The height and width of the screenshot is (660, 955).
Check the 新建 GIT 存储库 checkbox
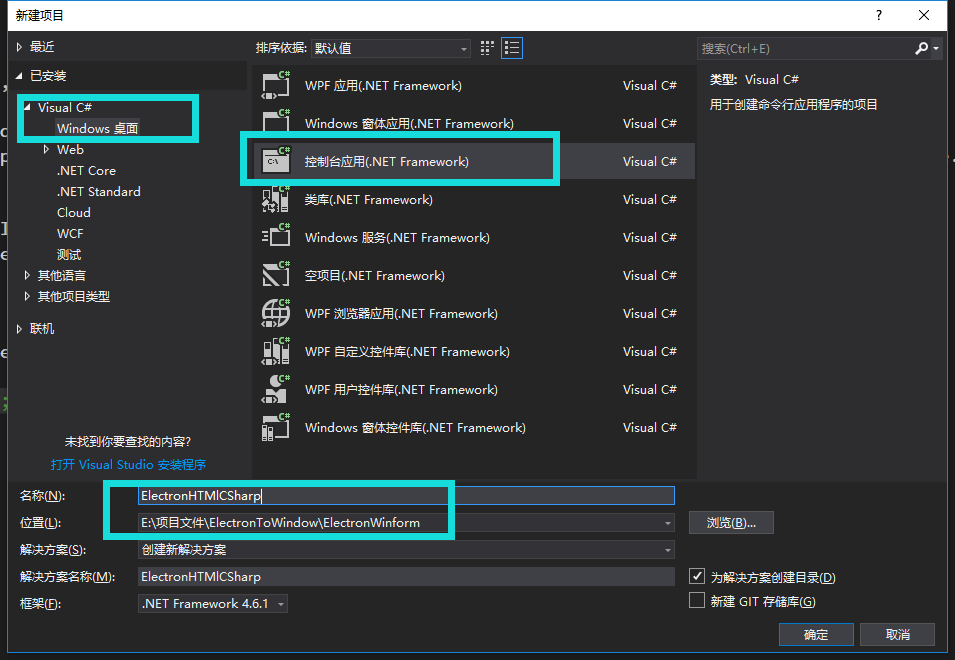click(x=696, y=599)
